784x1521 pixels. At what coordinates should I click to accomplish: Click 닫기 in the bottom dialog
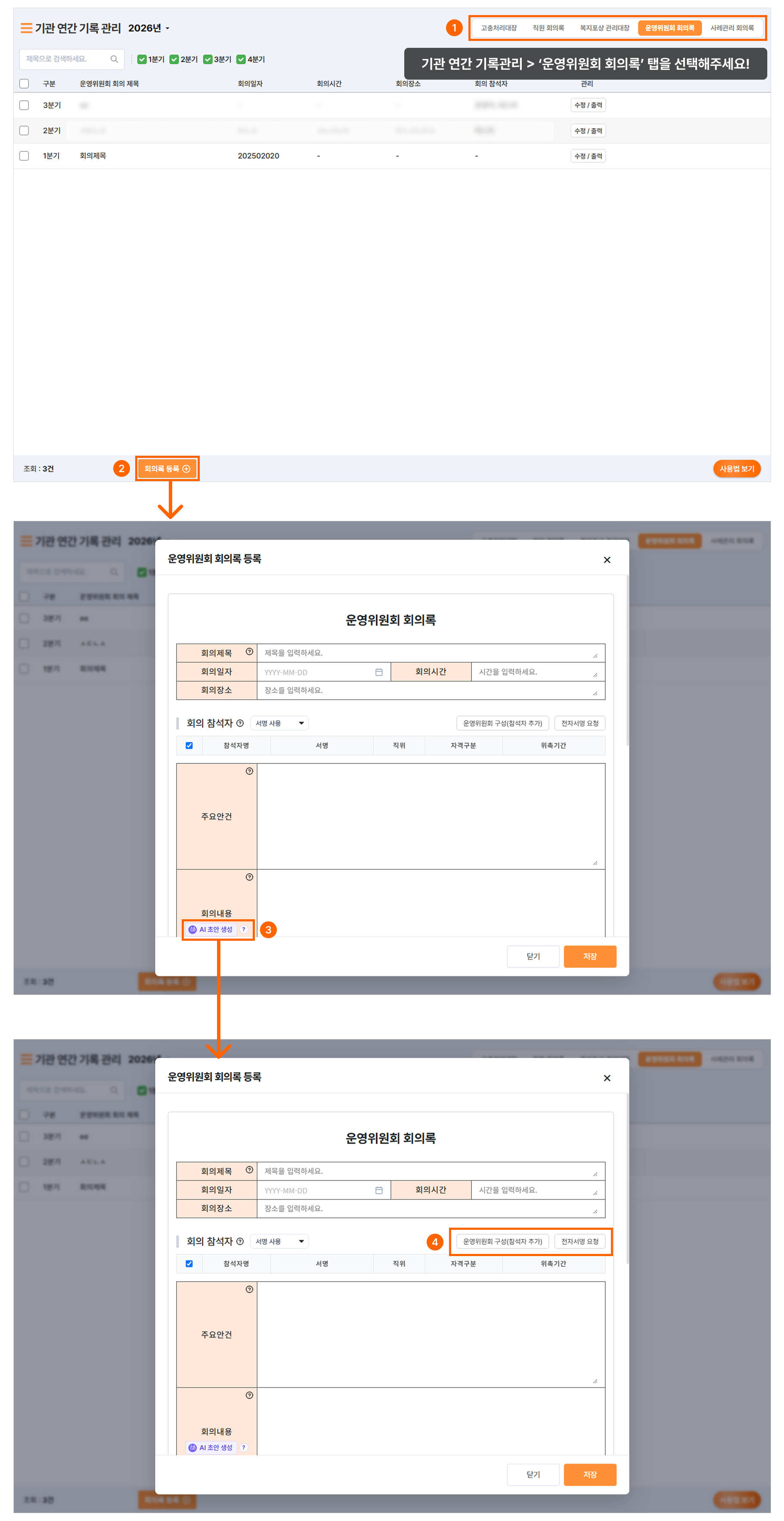tap(533, 1474)
